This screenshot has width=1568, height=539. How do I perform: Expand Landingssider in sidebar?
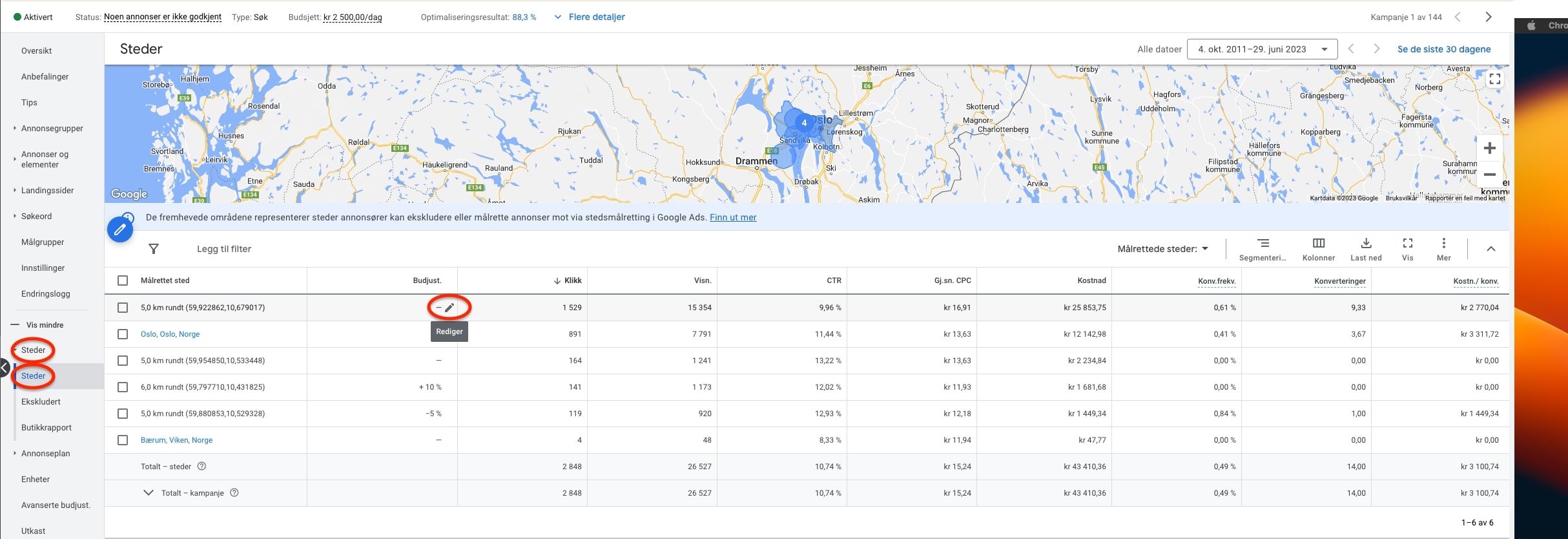click(15, 190)
